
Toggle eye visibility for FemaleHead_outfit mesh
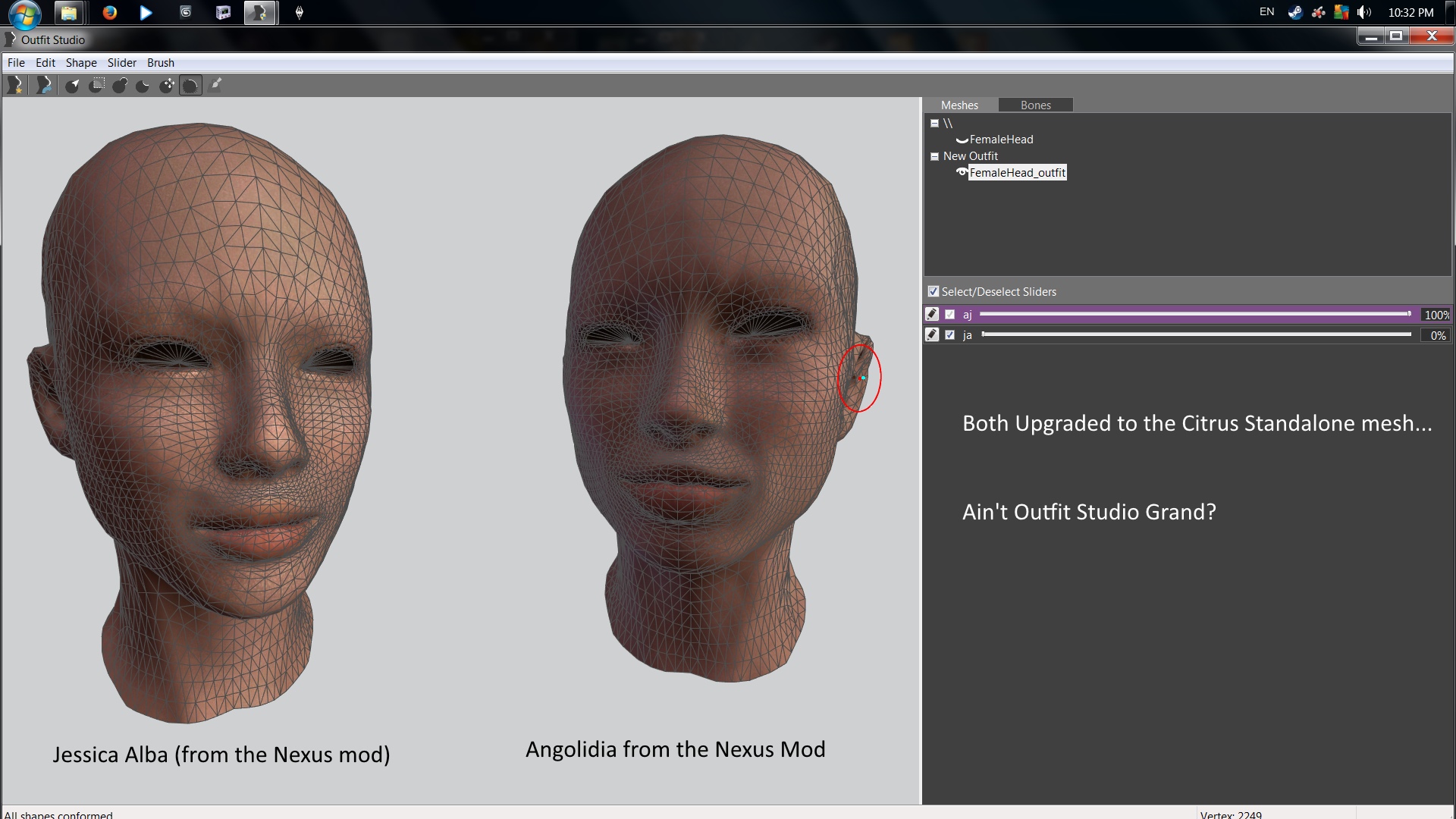click(962, 172)
